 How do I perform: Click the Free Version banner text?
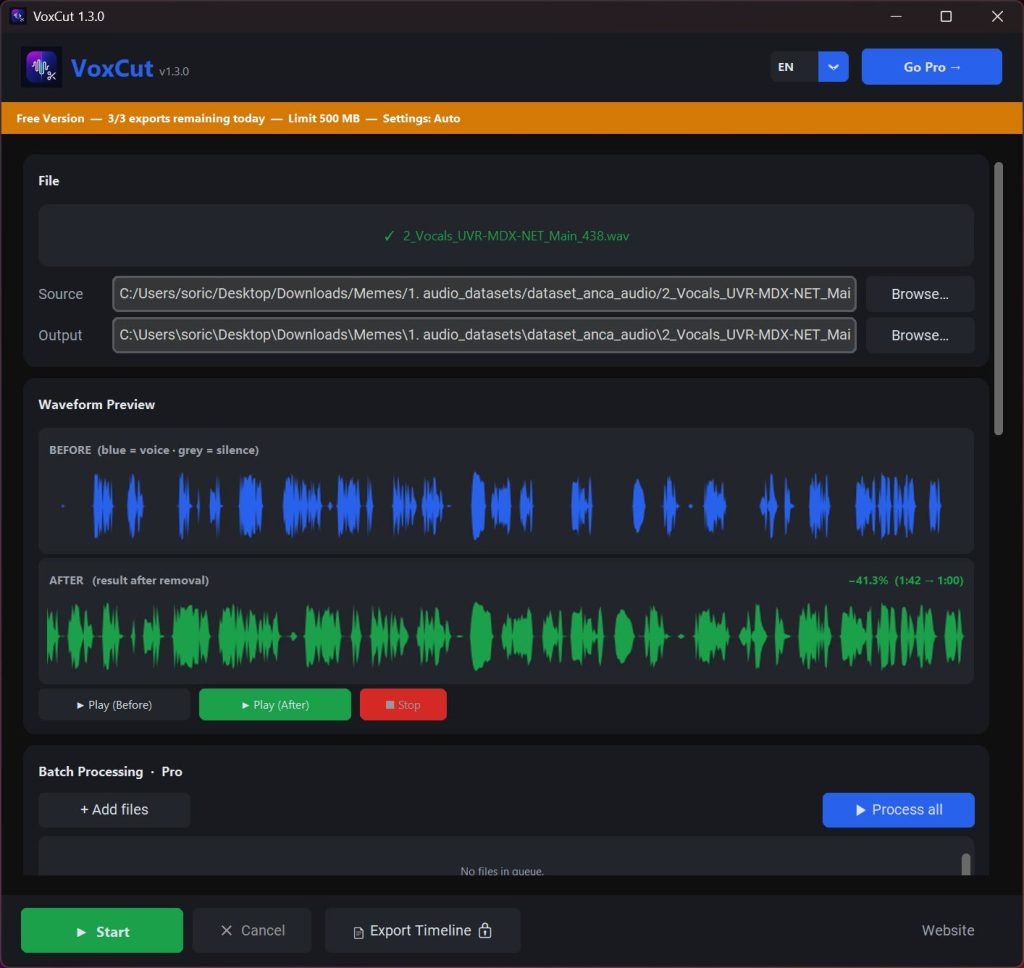pyautogui.click(x=50, y=118)
